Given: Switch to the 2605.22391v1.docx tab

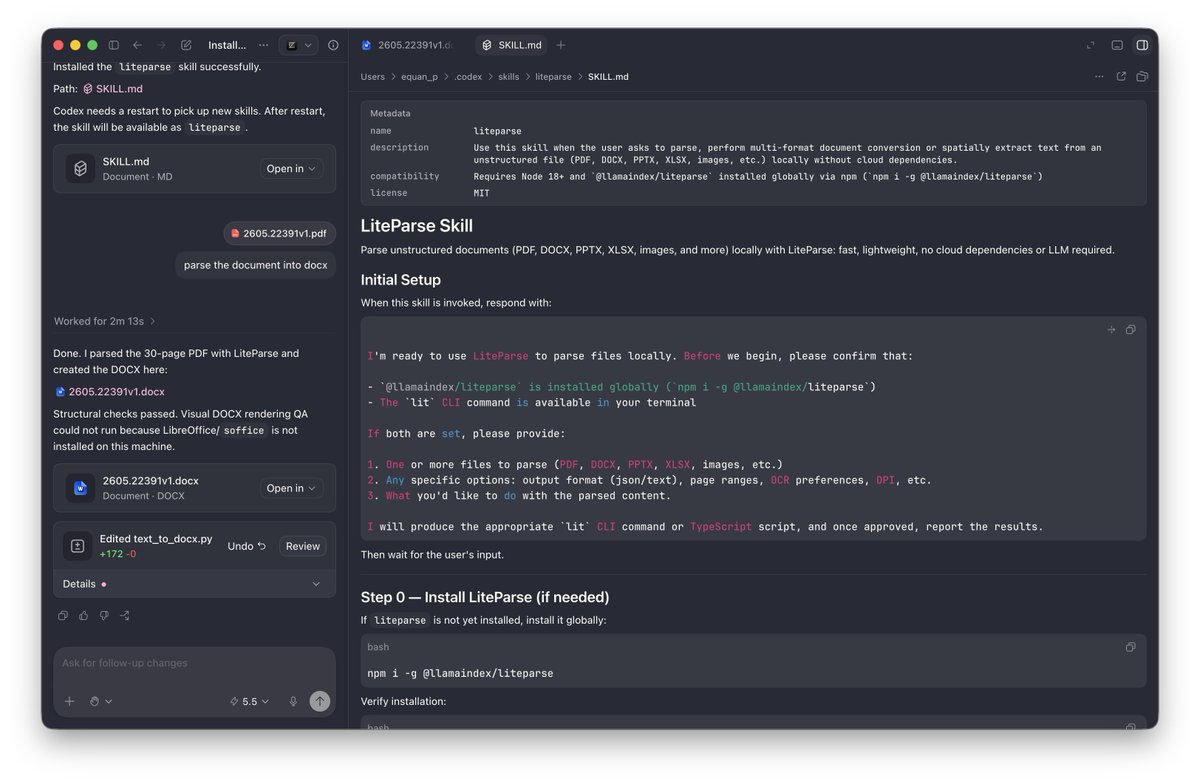Looking at the screenshot, I should pos(409,45).
